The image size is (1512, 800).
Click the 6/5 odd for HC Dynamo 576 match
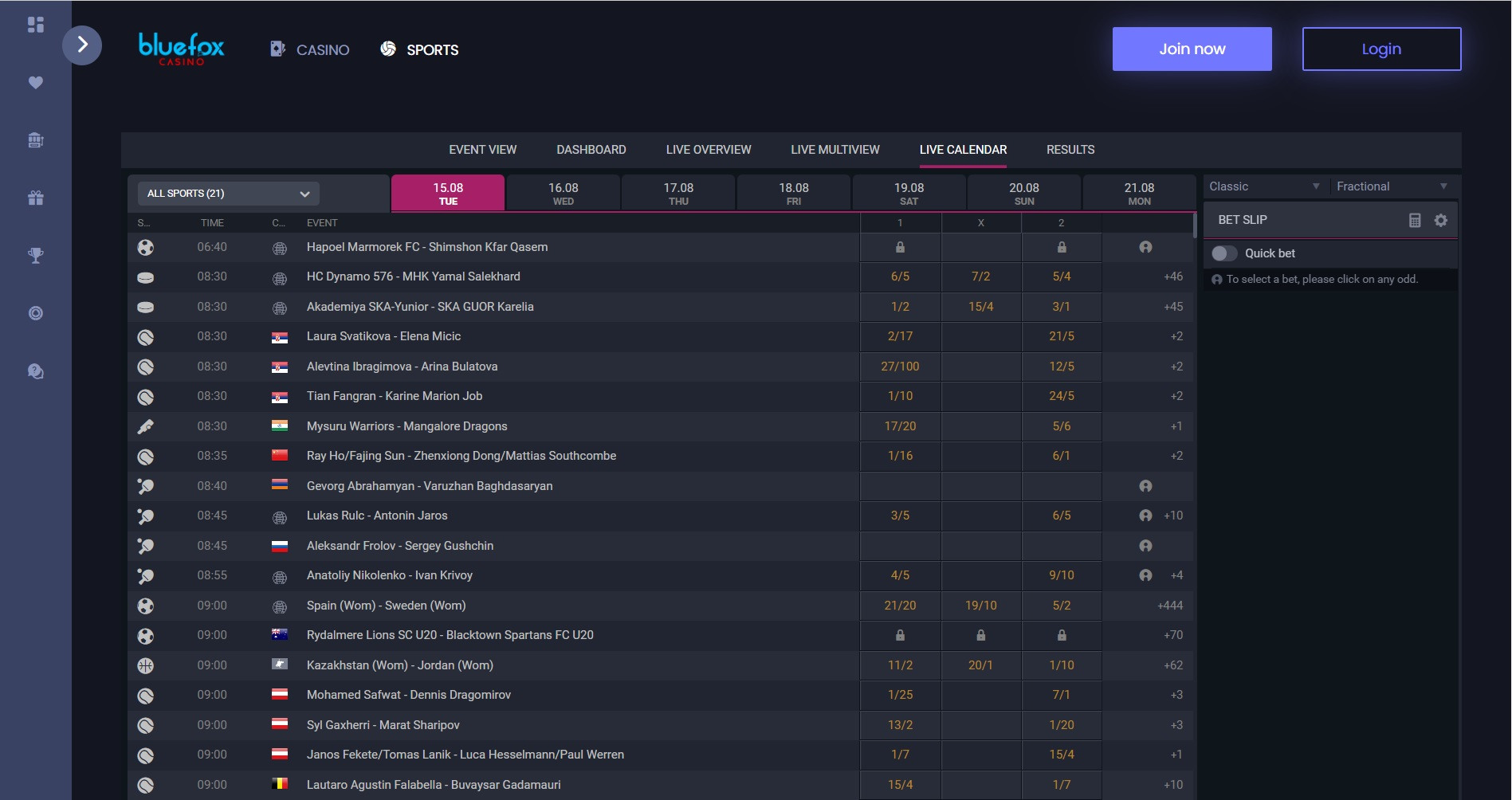pos(900,276)
